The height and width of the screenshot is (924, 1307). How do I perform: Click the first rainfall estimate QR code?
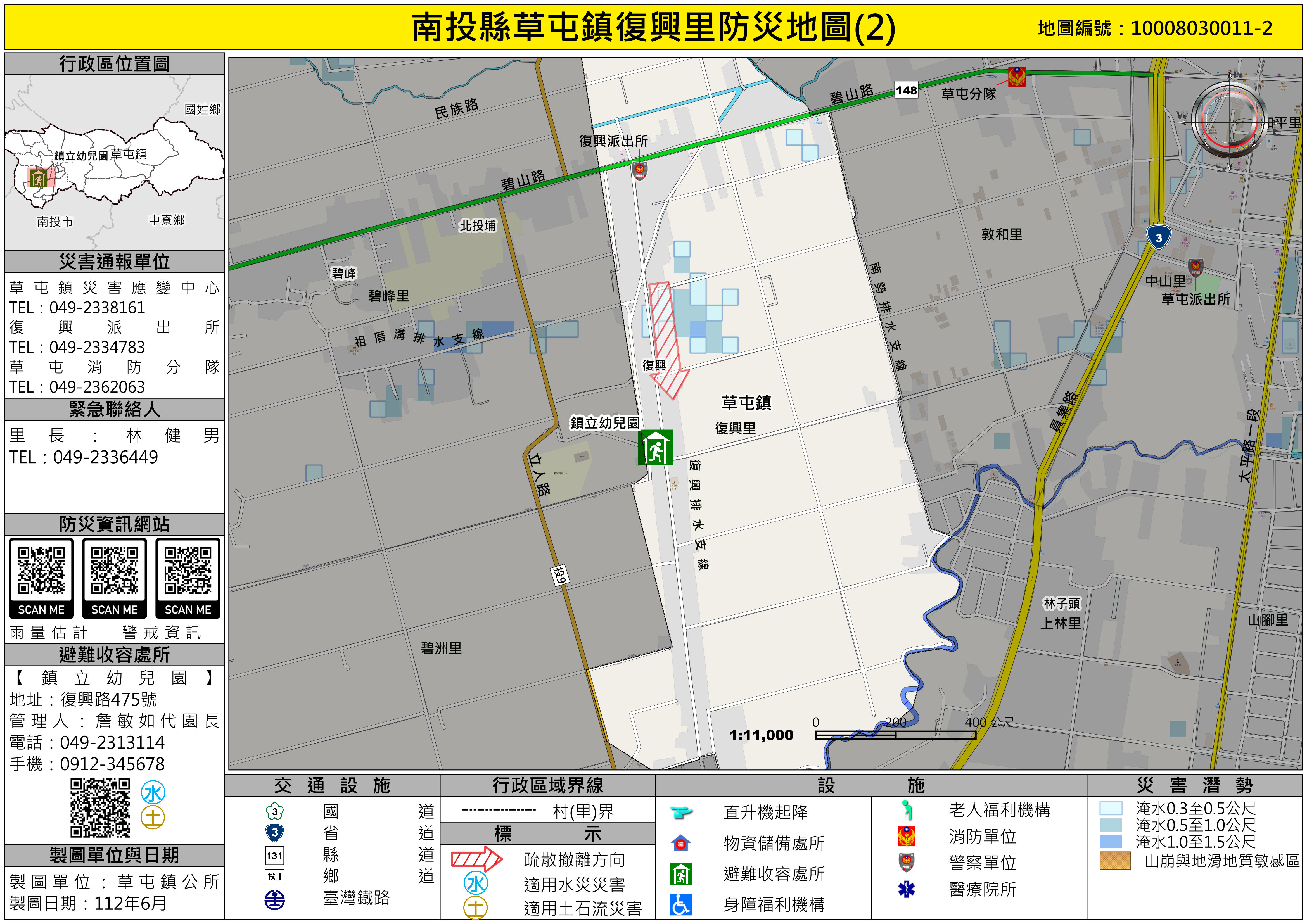coord(41,571)
